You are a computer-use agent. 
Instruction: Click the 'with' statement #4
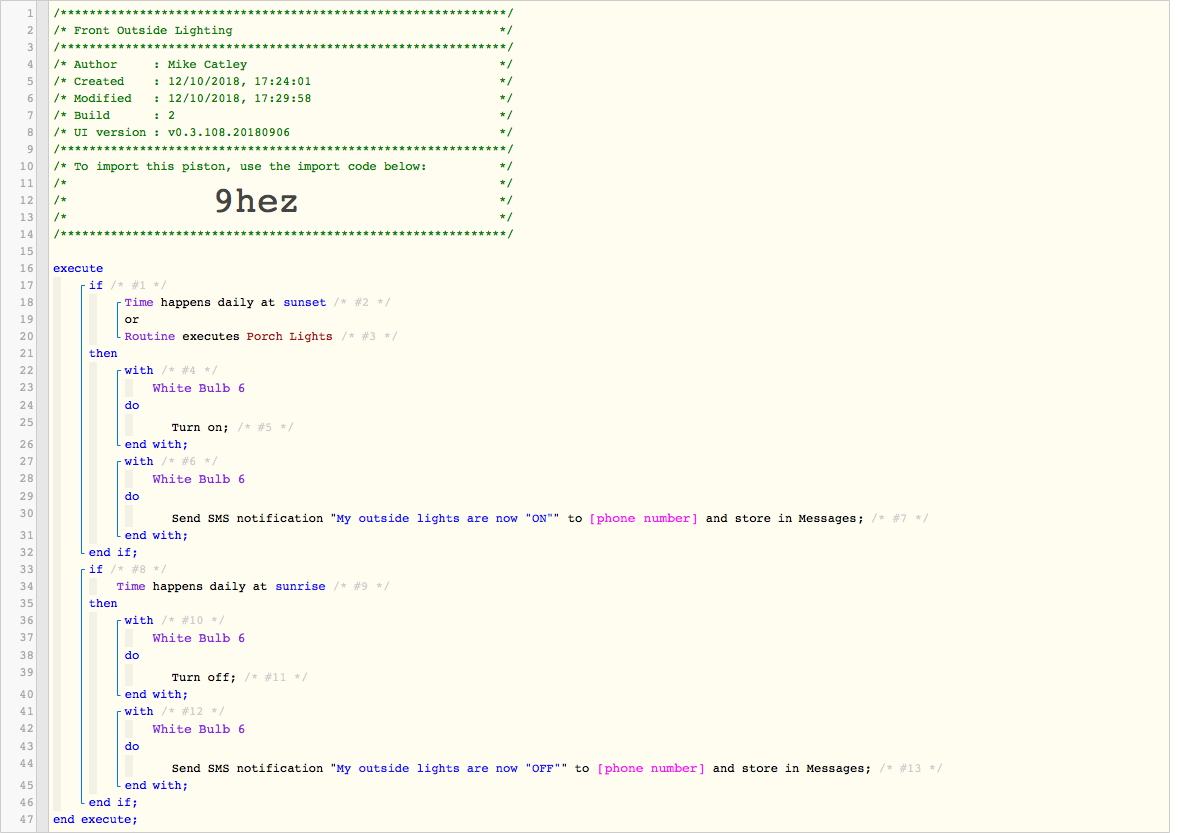click(139, 370)
